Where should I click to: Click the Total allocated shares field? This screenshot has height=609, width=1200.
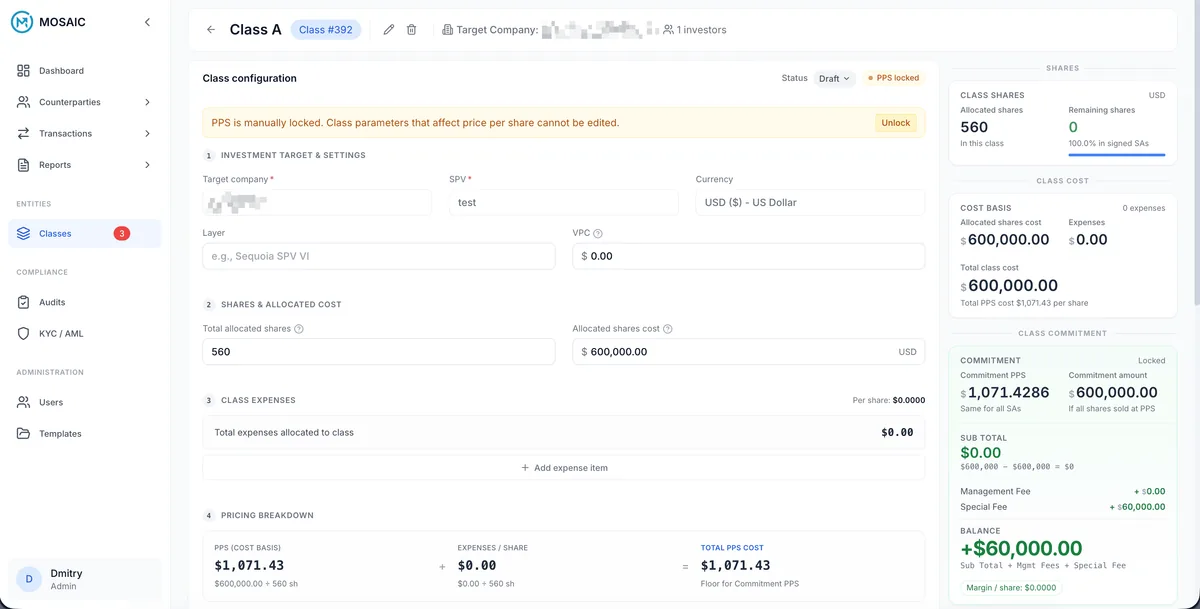point(379,352)
